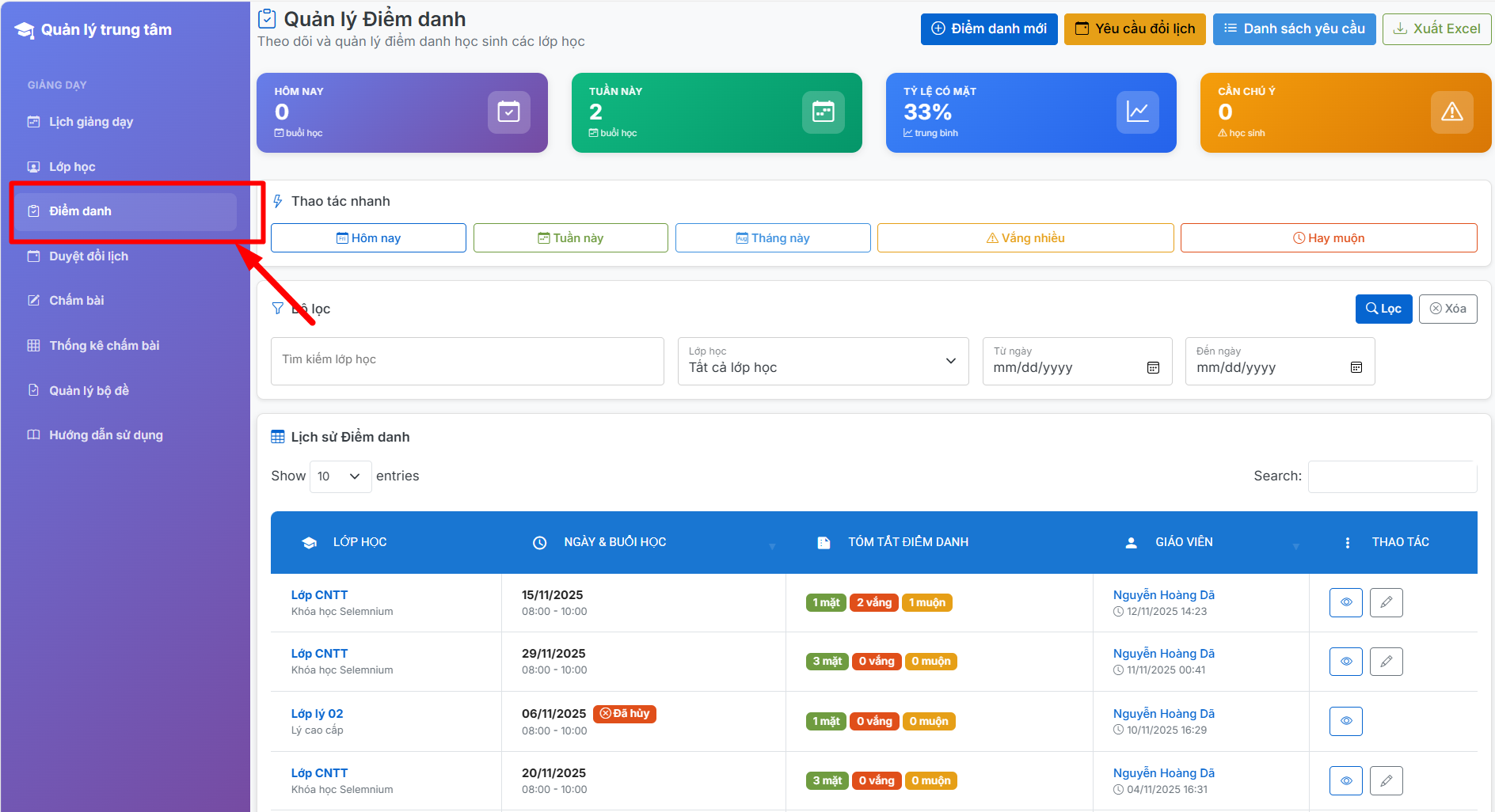
Task: Open Lịch giảng dạy in the sidebar
Action: point(91,122)
